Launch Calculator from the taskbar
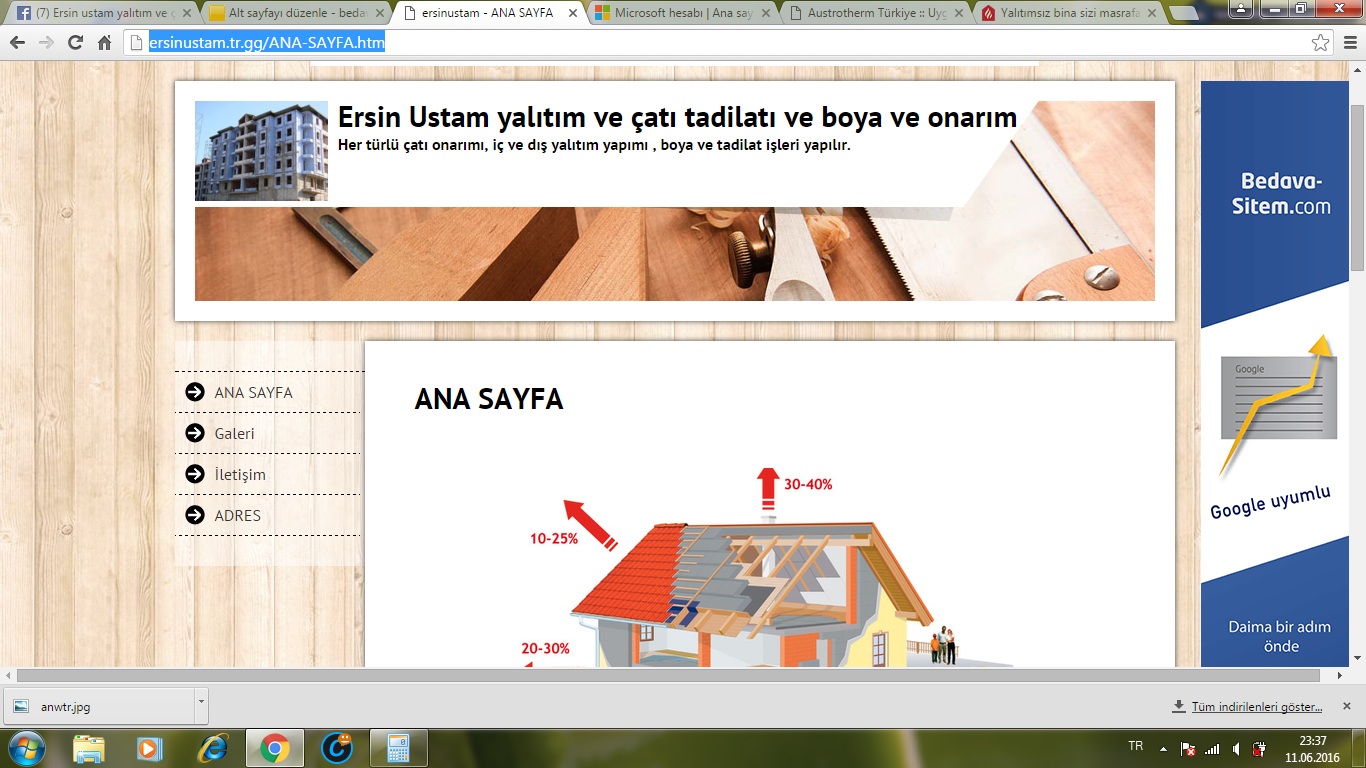1366x768 pixels. [x=398, y=748]
